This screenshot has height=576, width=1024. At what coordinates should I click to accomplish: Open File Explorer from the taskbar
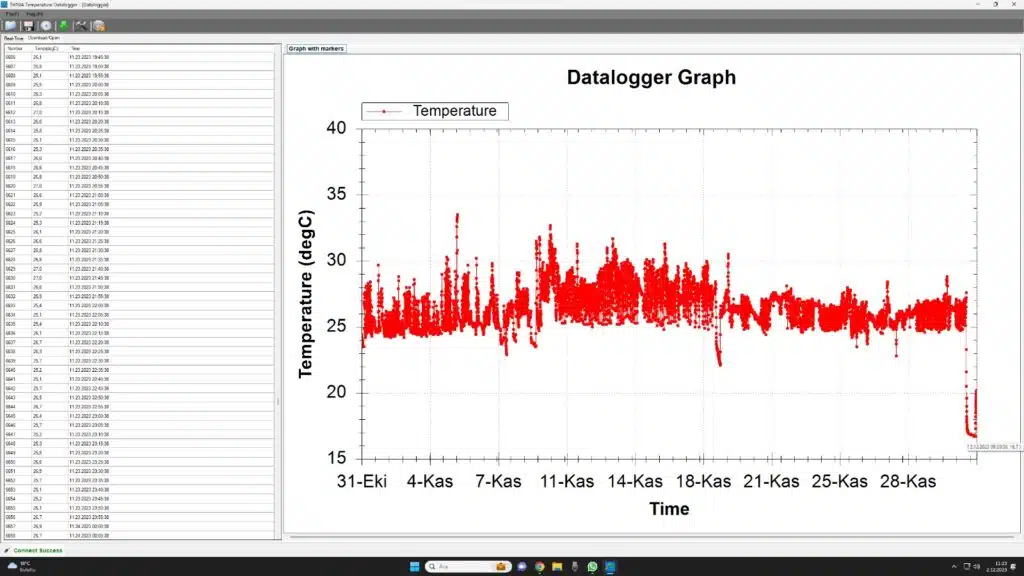(x=557, y=566)
